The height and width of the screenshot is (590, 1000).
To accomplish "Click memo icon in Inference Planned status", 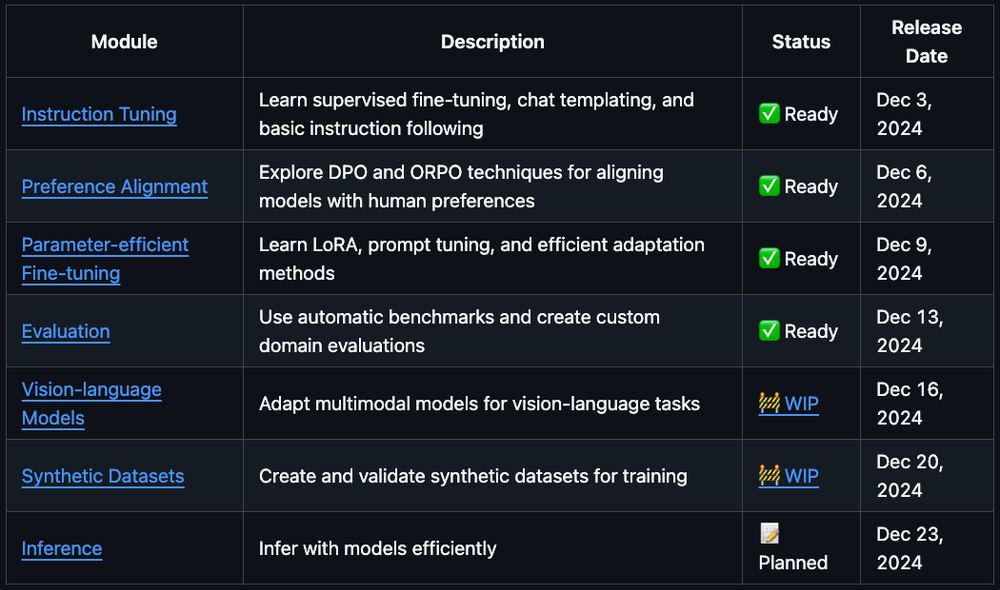I will [x=769, y=533].
